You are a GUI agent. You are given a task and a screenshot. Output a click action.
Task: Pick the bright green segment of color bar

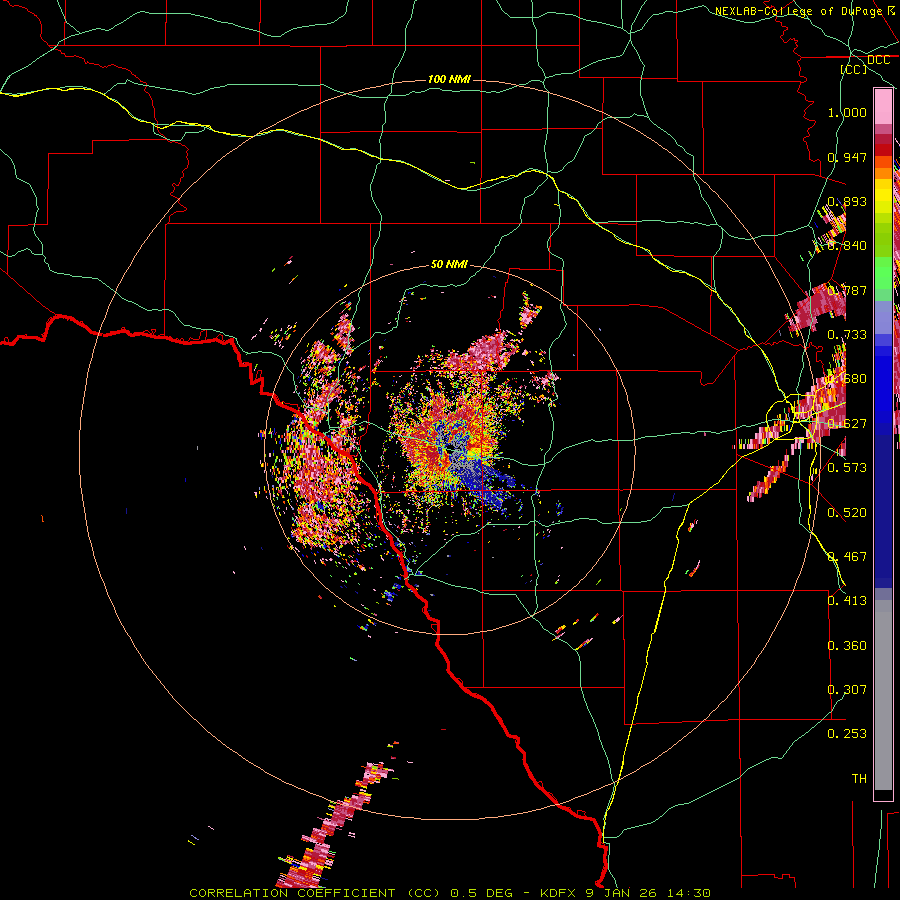pos(883,274)
